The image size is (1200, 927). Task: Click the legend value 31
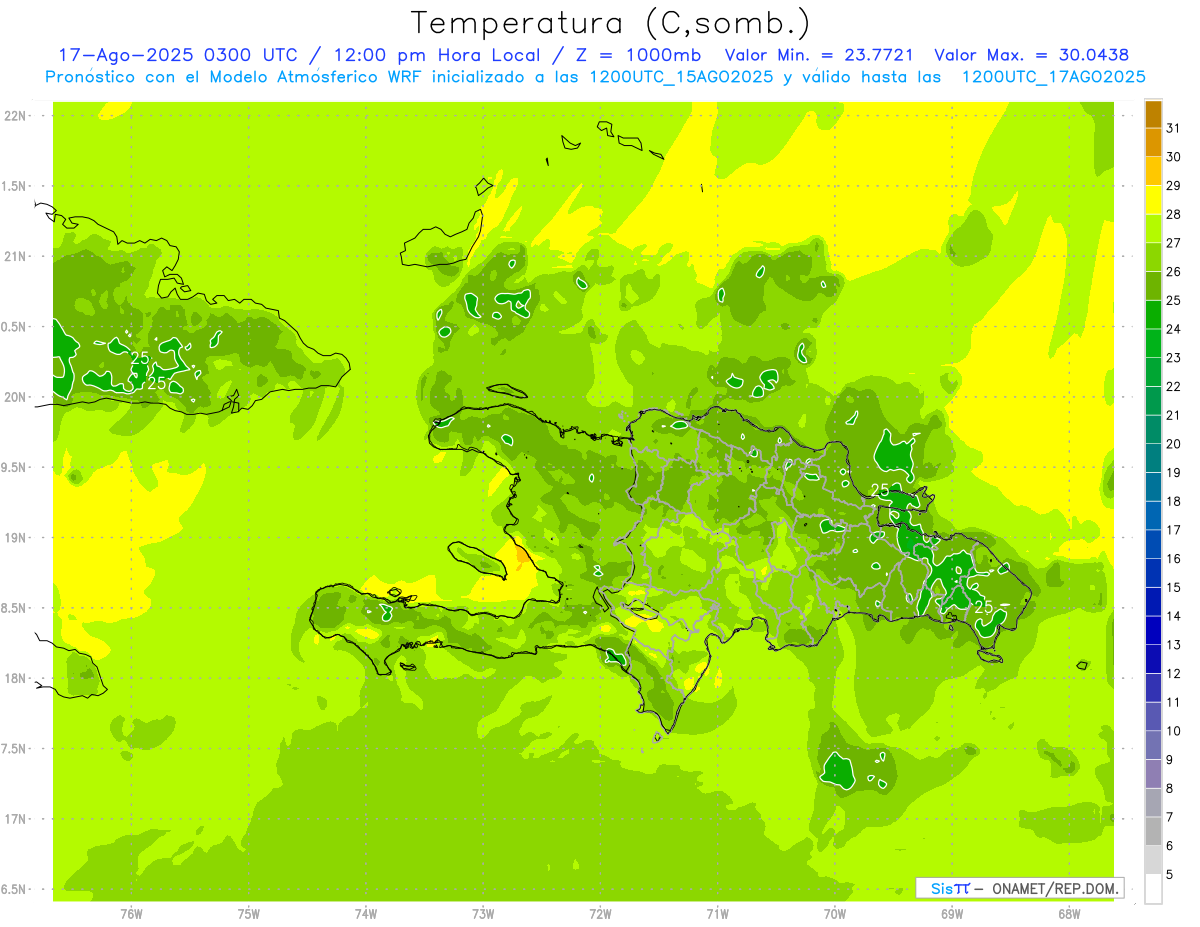point(1174,128)
